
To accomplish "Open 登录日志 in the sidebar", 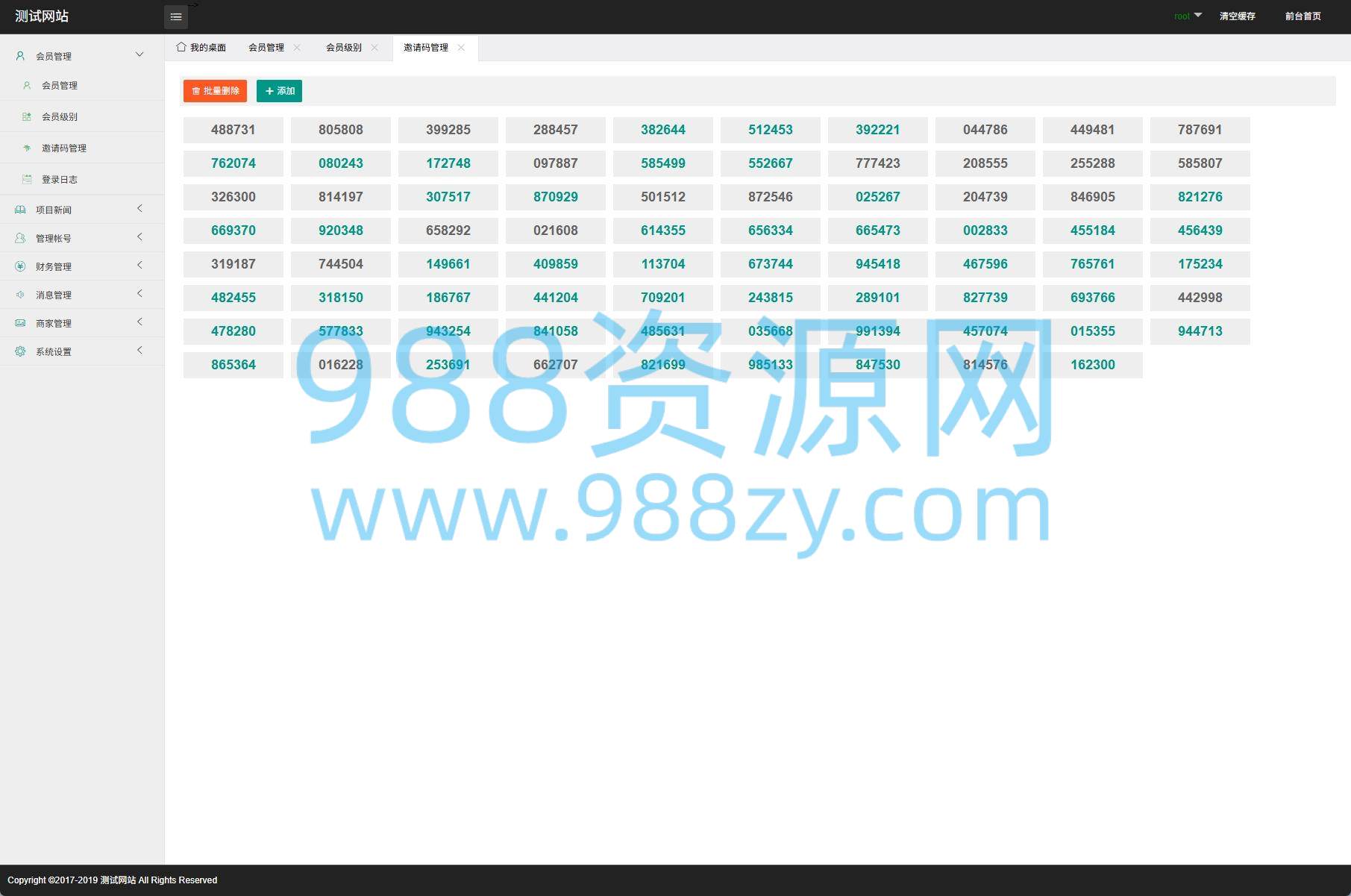I will [60, 179].
